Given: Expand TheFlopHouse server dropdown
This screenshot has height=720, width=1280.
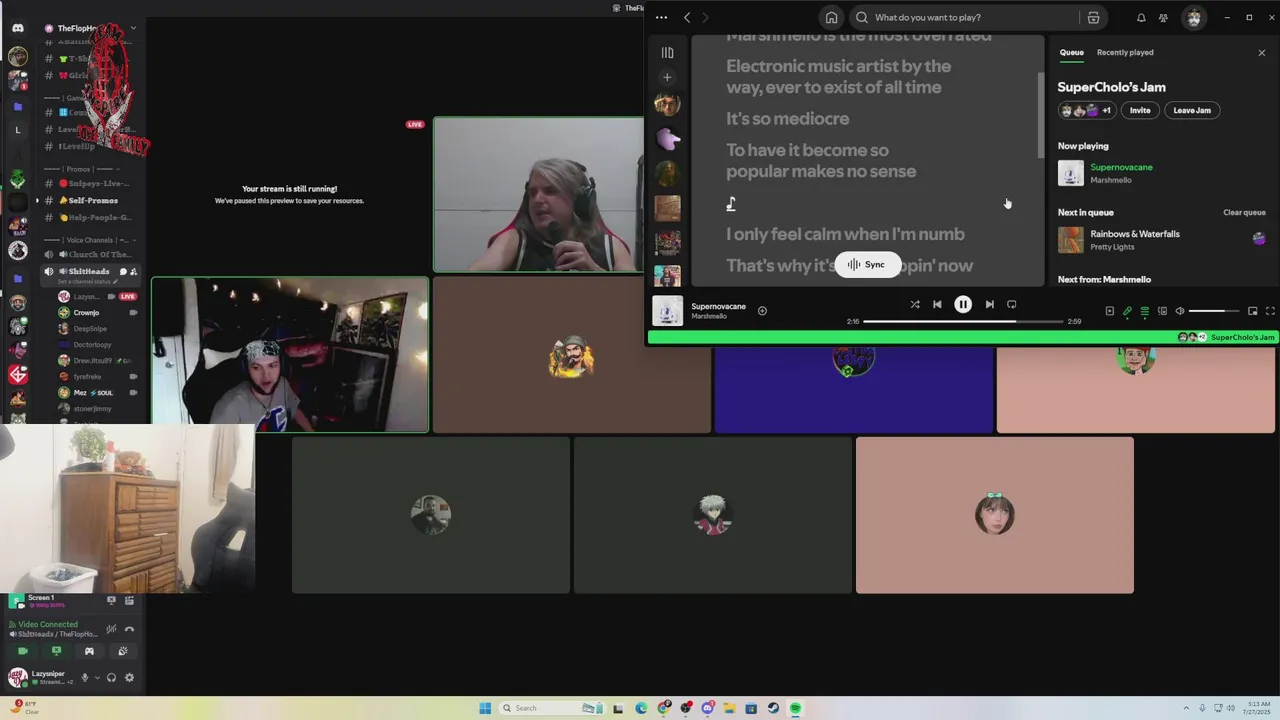Looking at the screenshot, I should coord(133,28).
